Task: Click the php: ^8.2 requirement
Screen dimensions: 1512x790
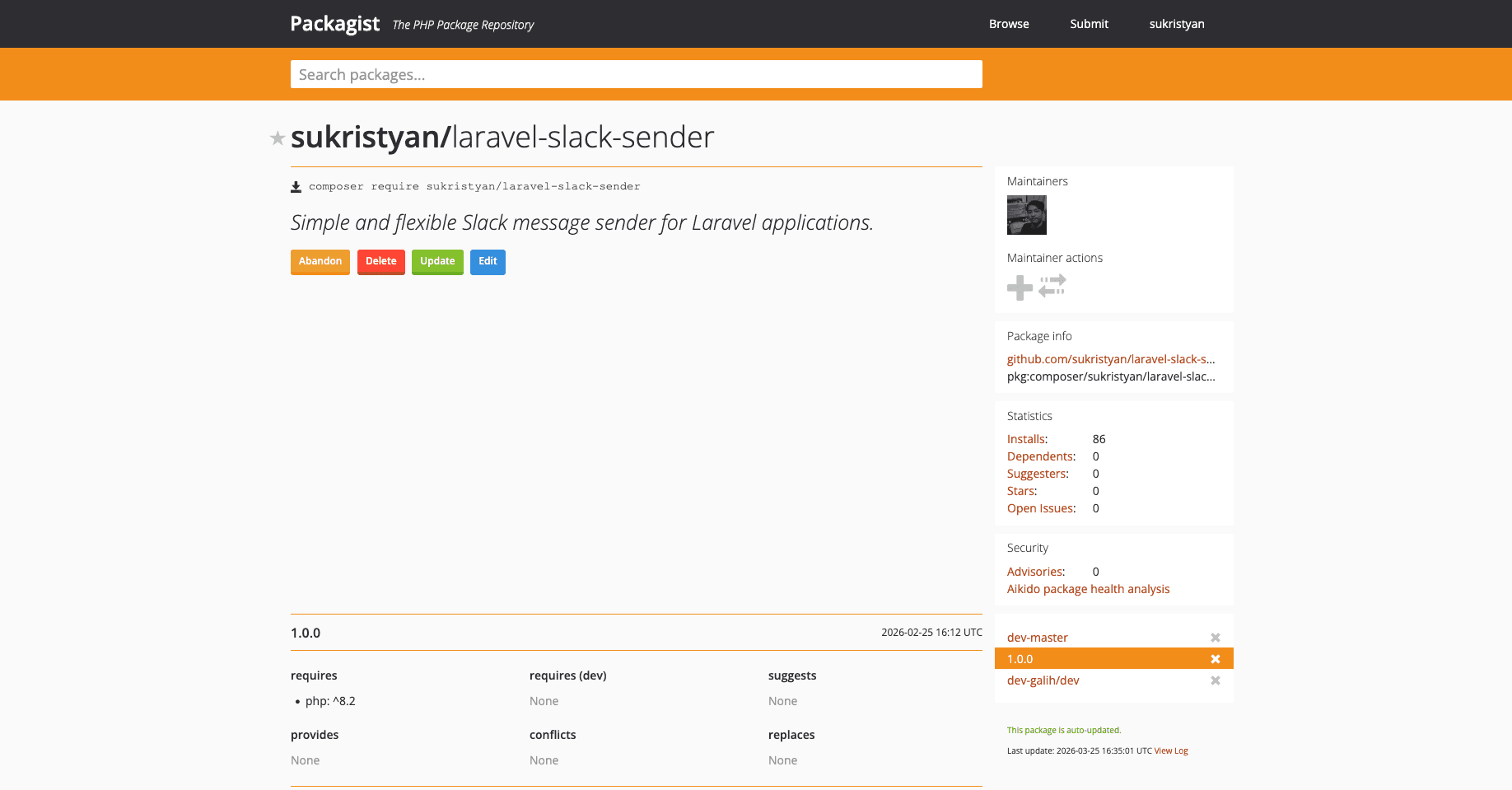Action: coord(330,701)
